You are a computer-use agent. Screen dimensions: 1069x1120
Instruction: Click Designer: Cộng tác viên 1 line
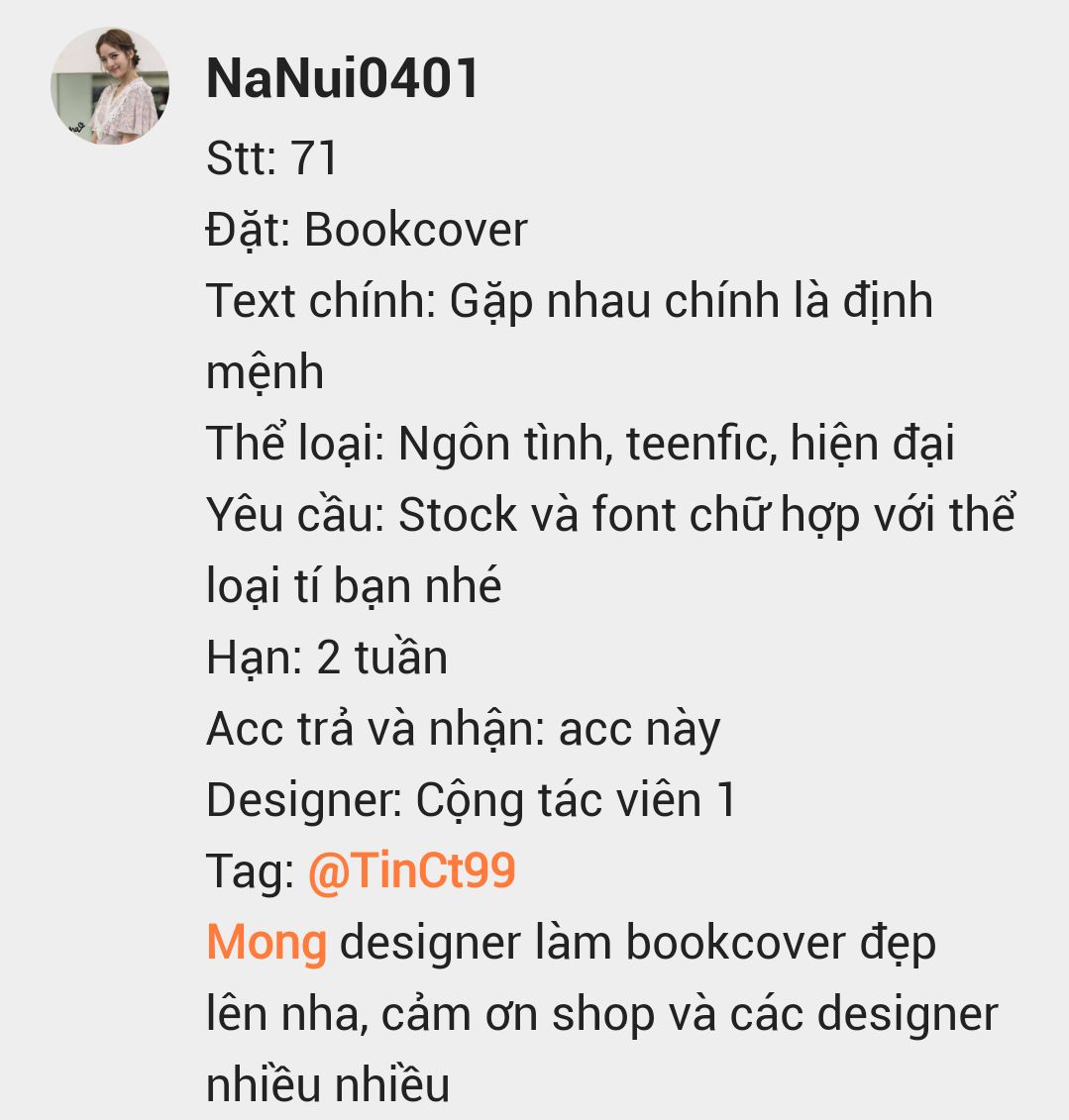471,800
